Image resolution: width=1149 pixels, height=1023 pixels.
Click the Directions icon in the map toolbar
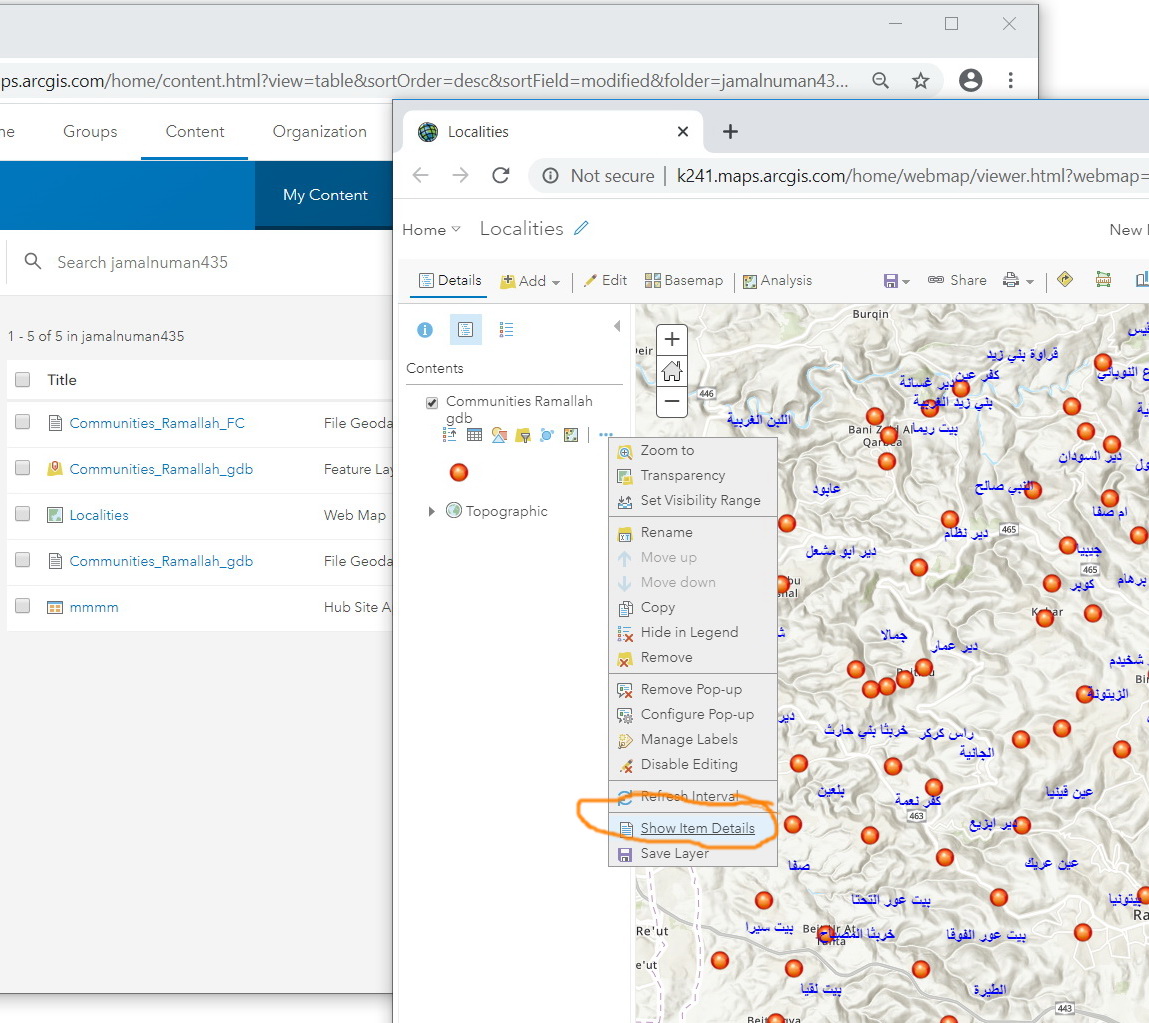[1064, 280]
